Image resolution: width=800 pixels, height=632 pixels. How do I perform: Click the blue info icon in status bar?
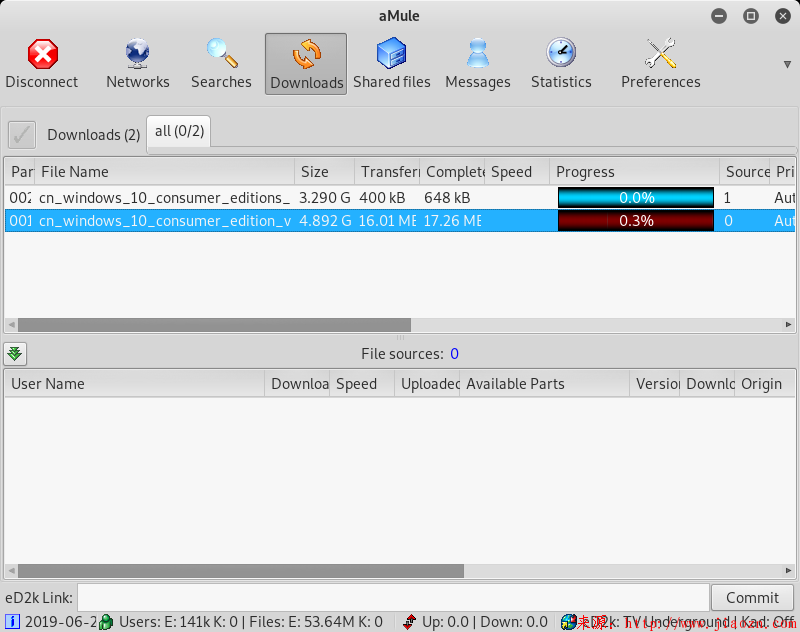12,621
